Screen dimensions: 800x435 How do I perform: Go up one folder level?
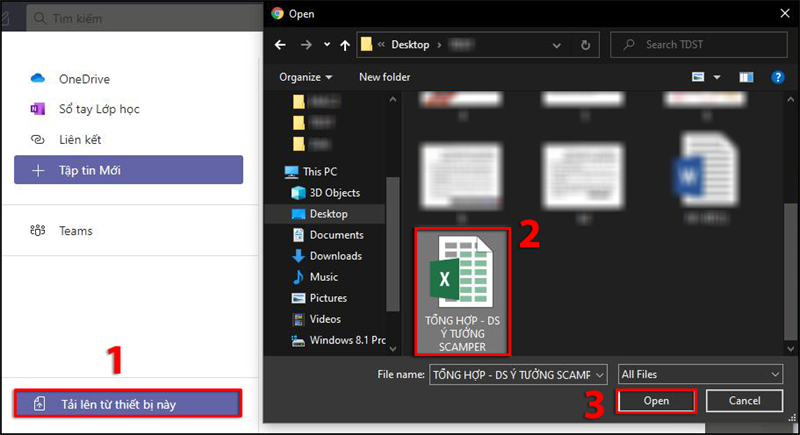(x=343, y=45)
